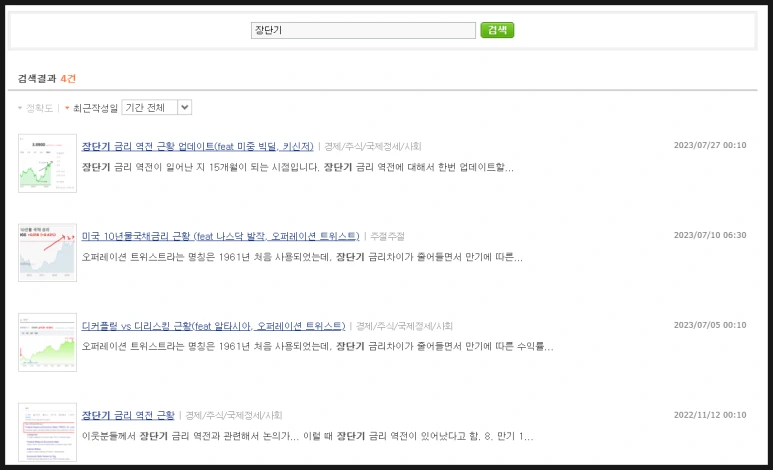
Task: Open post 디커플링 vs 디리스킹 근황(feat 알타시아, 오퍼레이션 트위스트)
Action: [x=213, y=326]
